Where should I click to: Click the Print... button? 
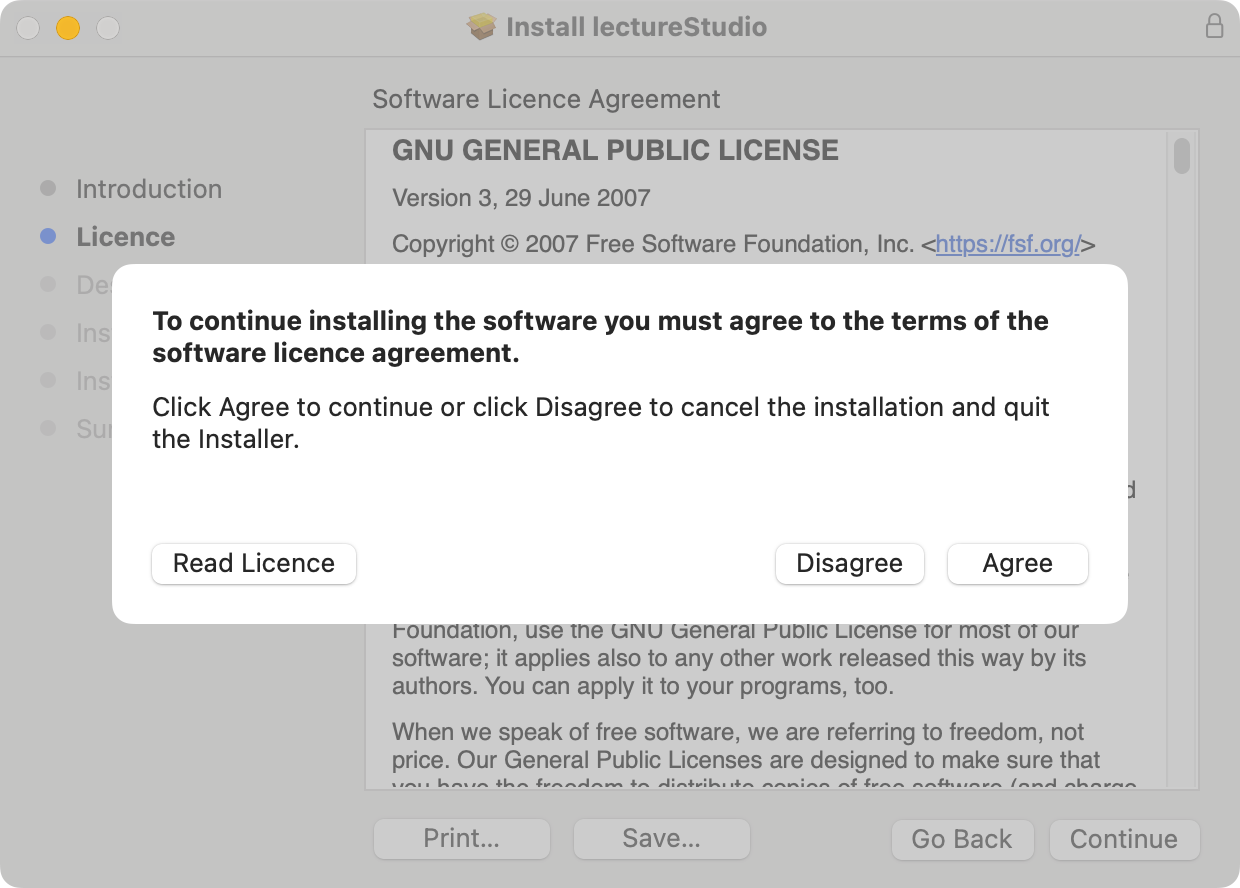pyautogui.click(x=461, y=839)
